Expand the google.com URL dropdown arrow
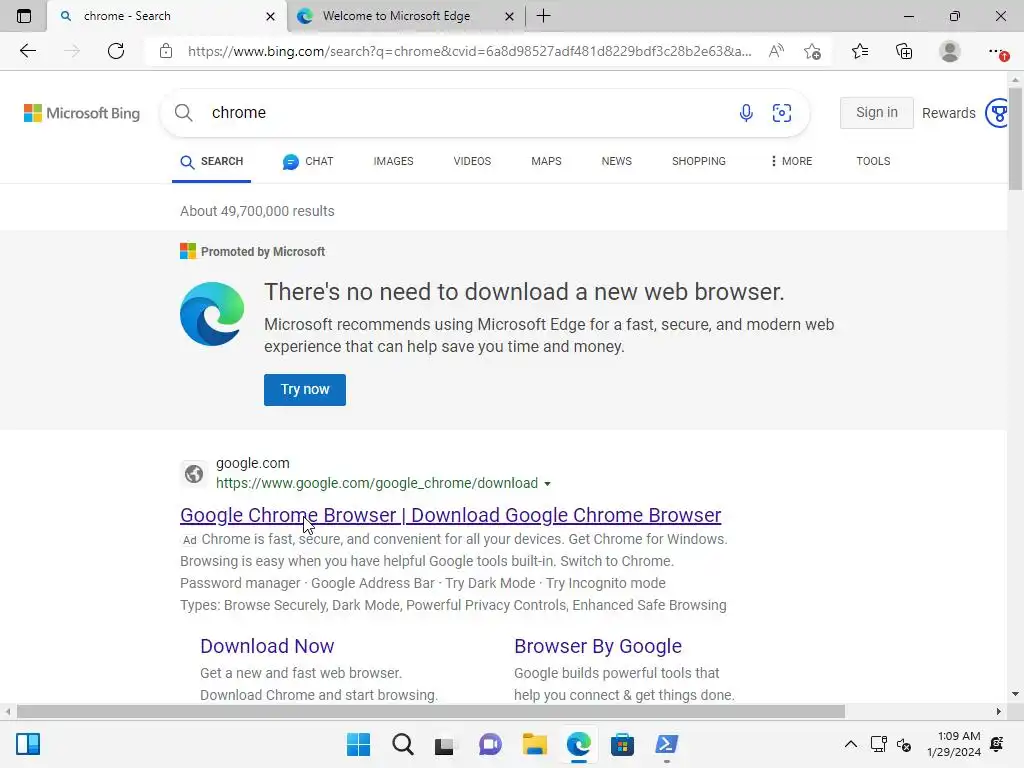 coord(547,484)
